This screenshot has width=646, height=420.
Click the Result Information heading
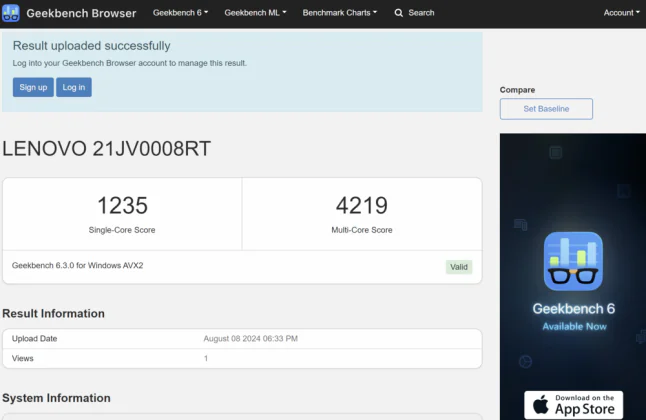(x=54, y=314)
